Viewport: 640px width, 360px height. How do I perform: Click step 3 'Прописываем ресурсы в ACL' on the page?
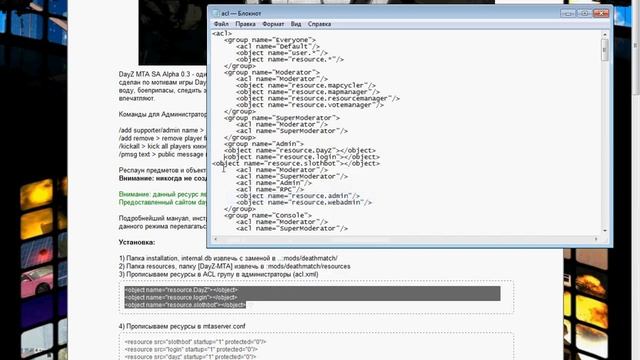pyautogui.click(x=218, y=275)
